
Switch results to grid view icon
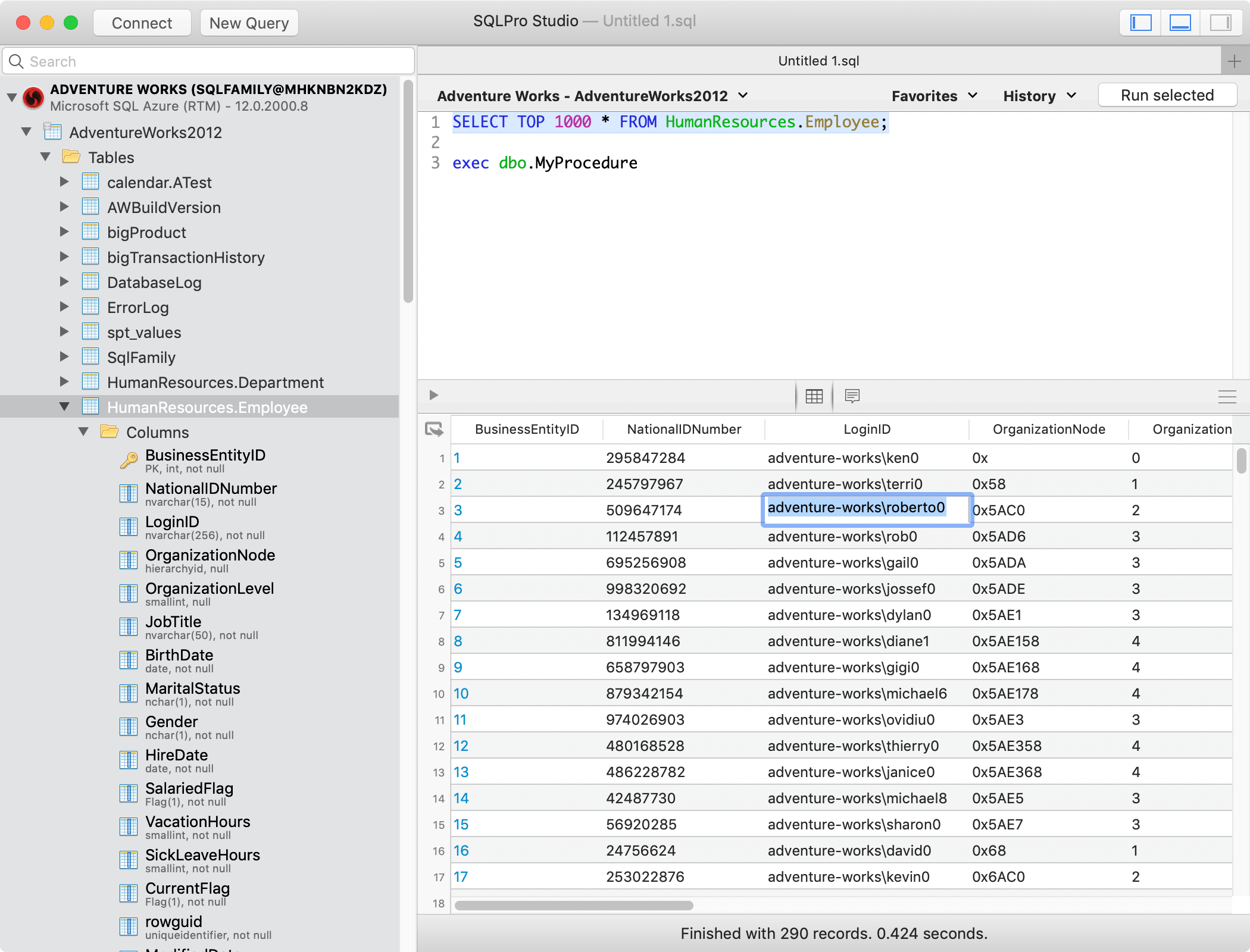click(x=813, y=396)
